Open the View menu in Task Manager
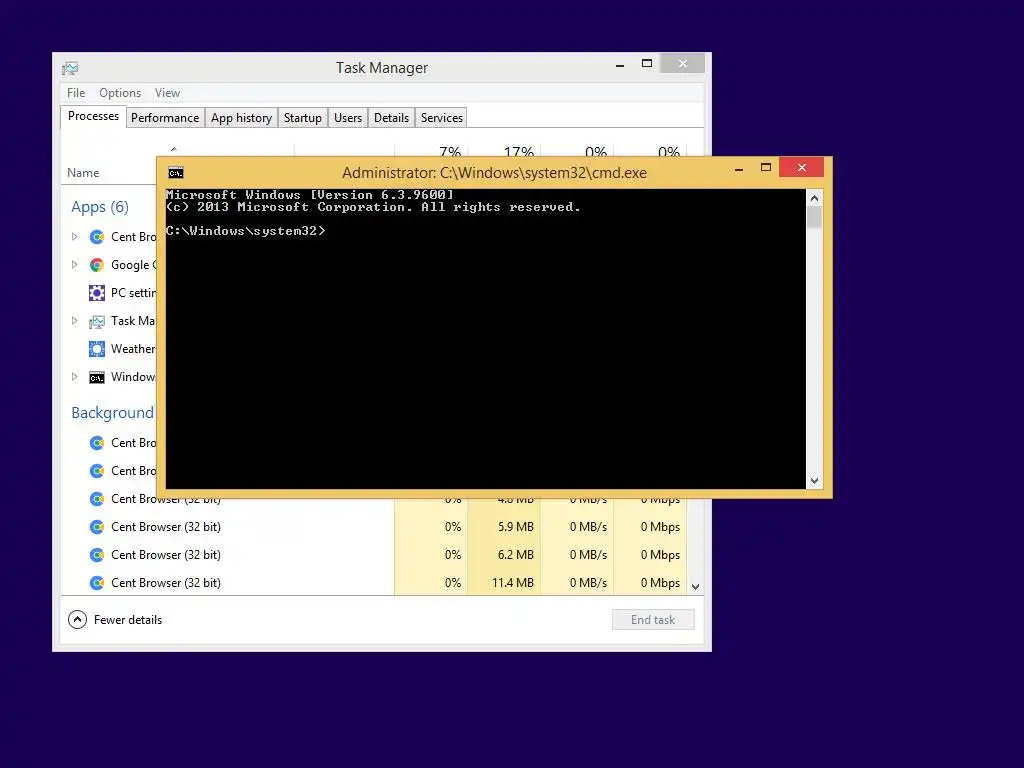 (x=167, y=93)
